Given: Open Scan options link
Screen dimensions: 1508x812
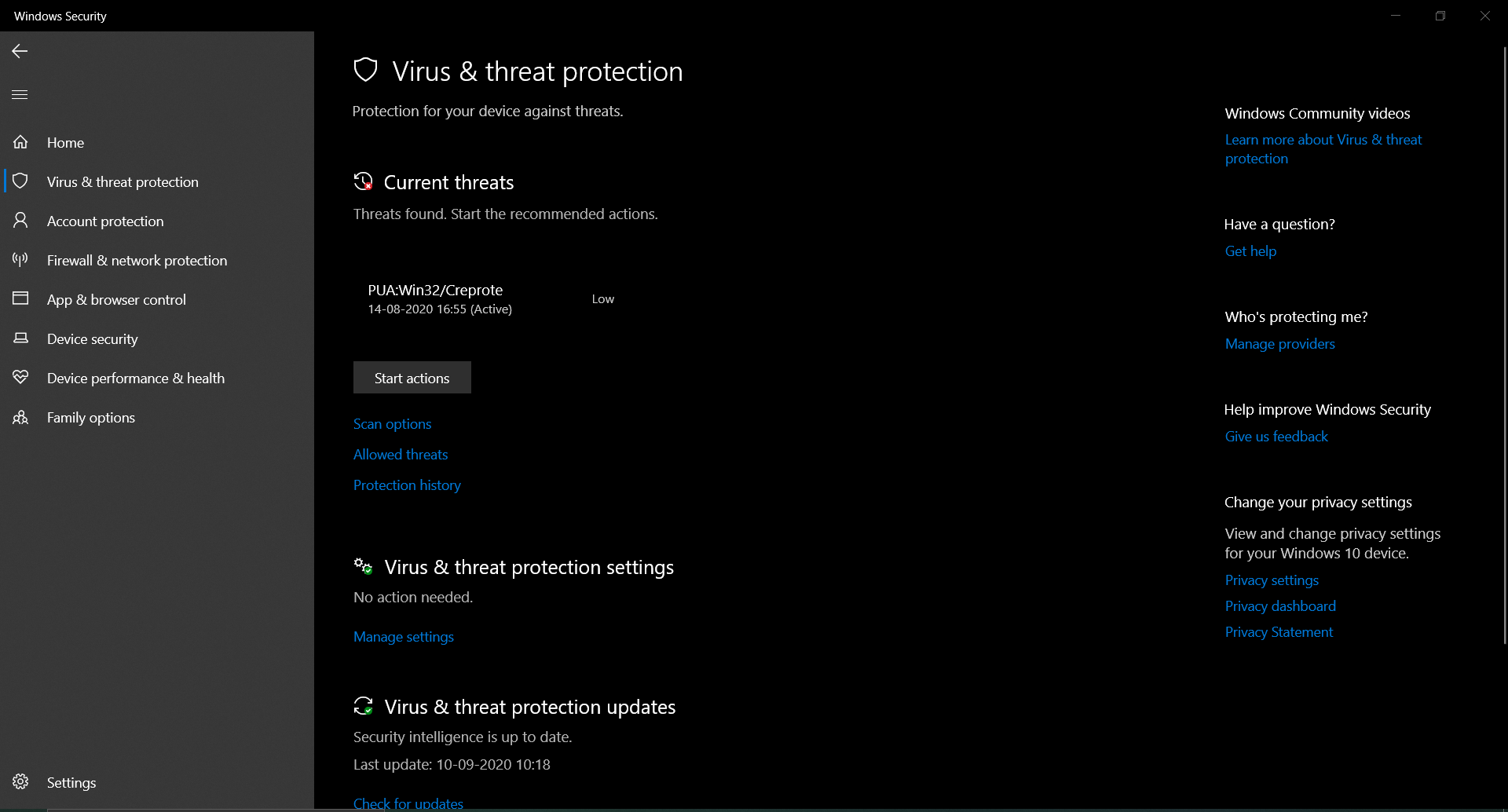Looking at the screenshot, I should [392, 424].
